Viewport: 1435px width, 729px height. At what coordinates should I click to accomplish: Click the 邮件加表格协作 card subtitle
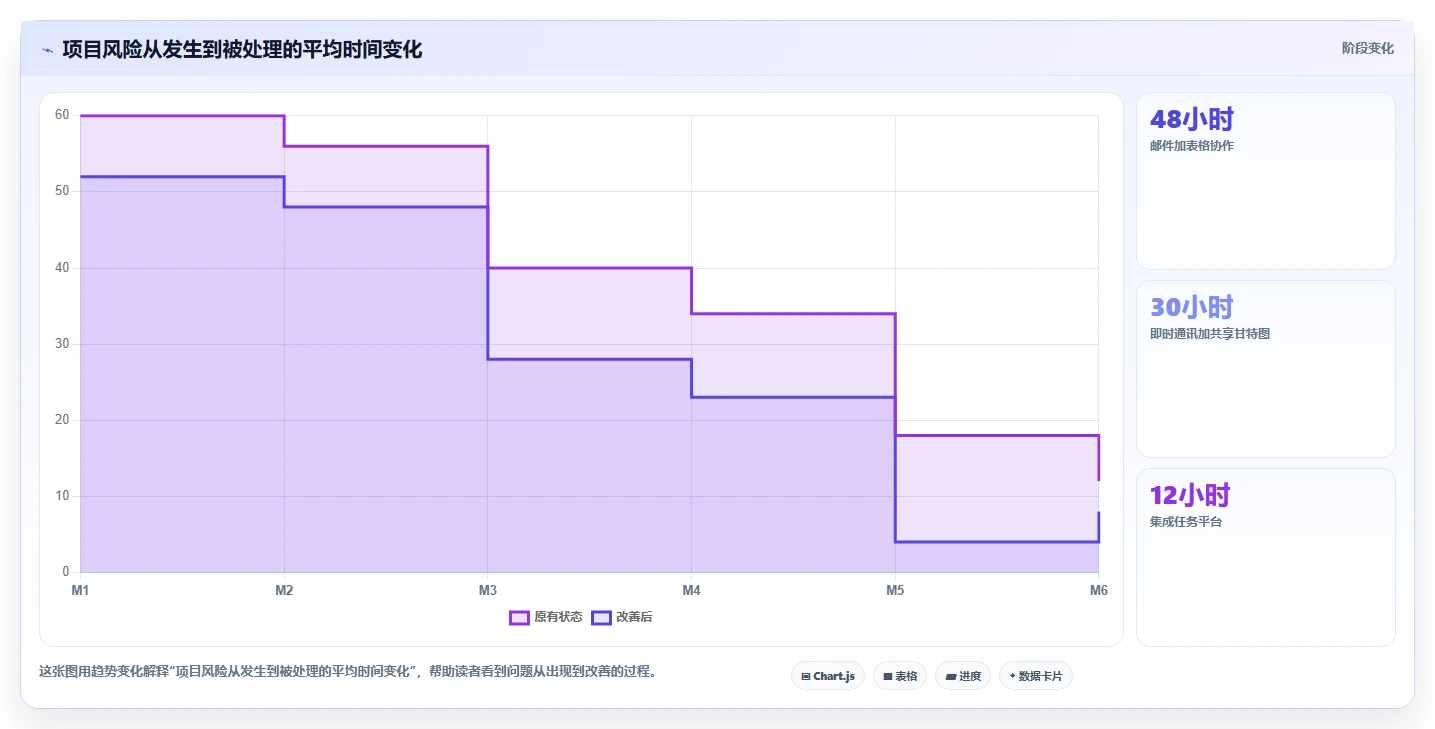point(1192,146)
